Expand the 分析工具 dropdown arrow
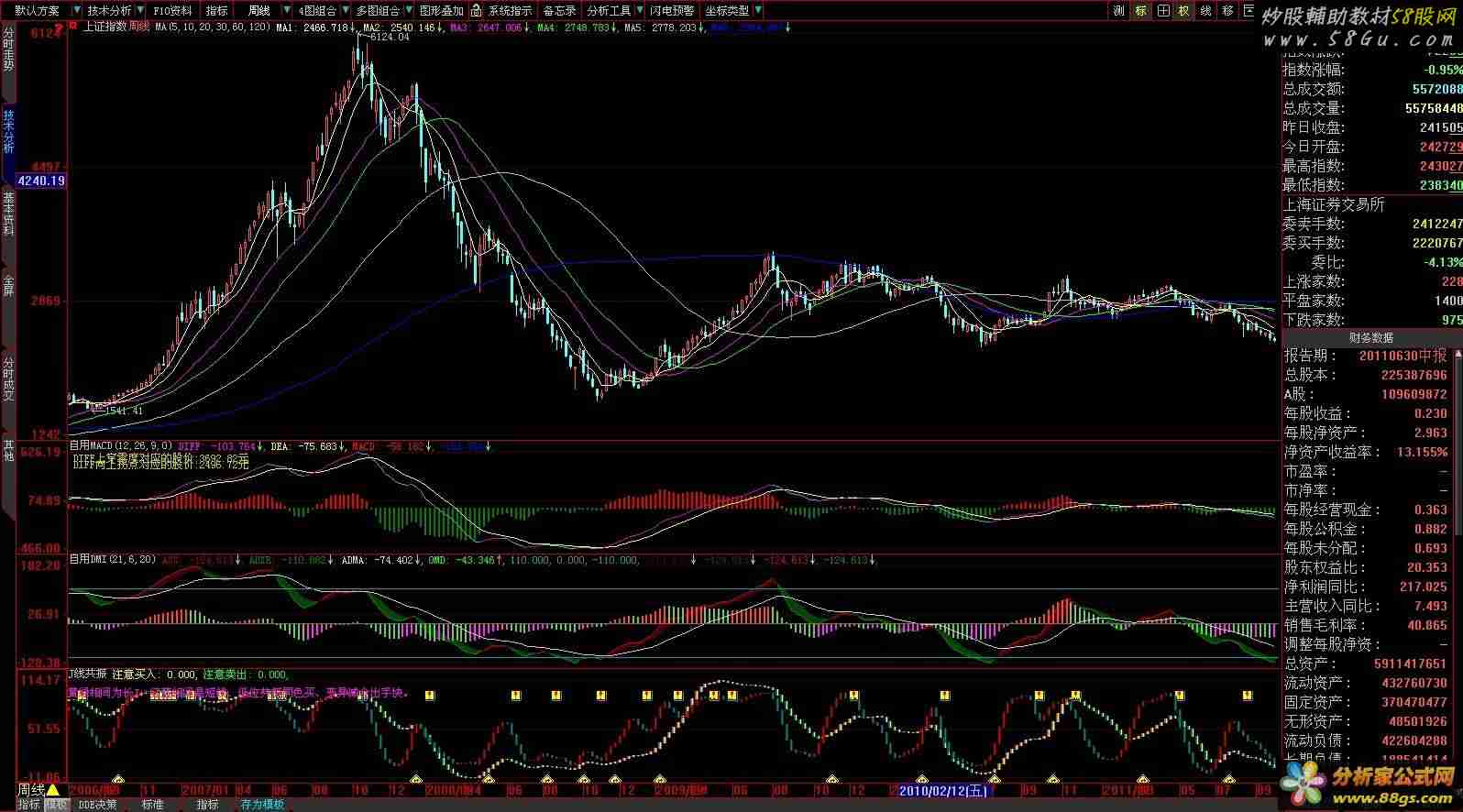This screenshot has height=812, width=1463. pos(638,11)
